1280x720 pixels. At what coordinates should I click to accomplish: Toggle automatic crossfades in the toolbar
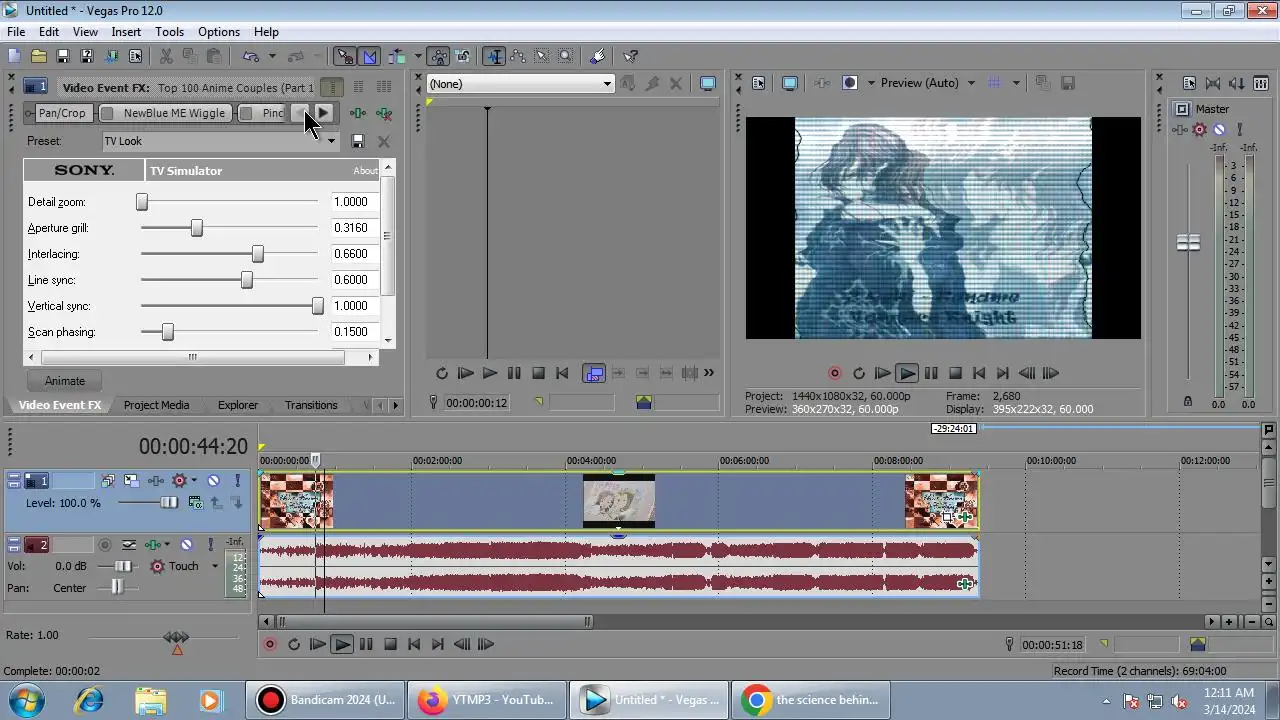point(368,57)
